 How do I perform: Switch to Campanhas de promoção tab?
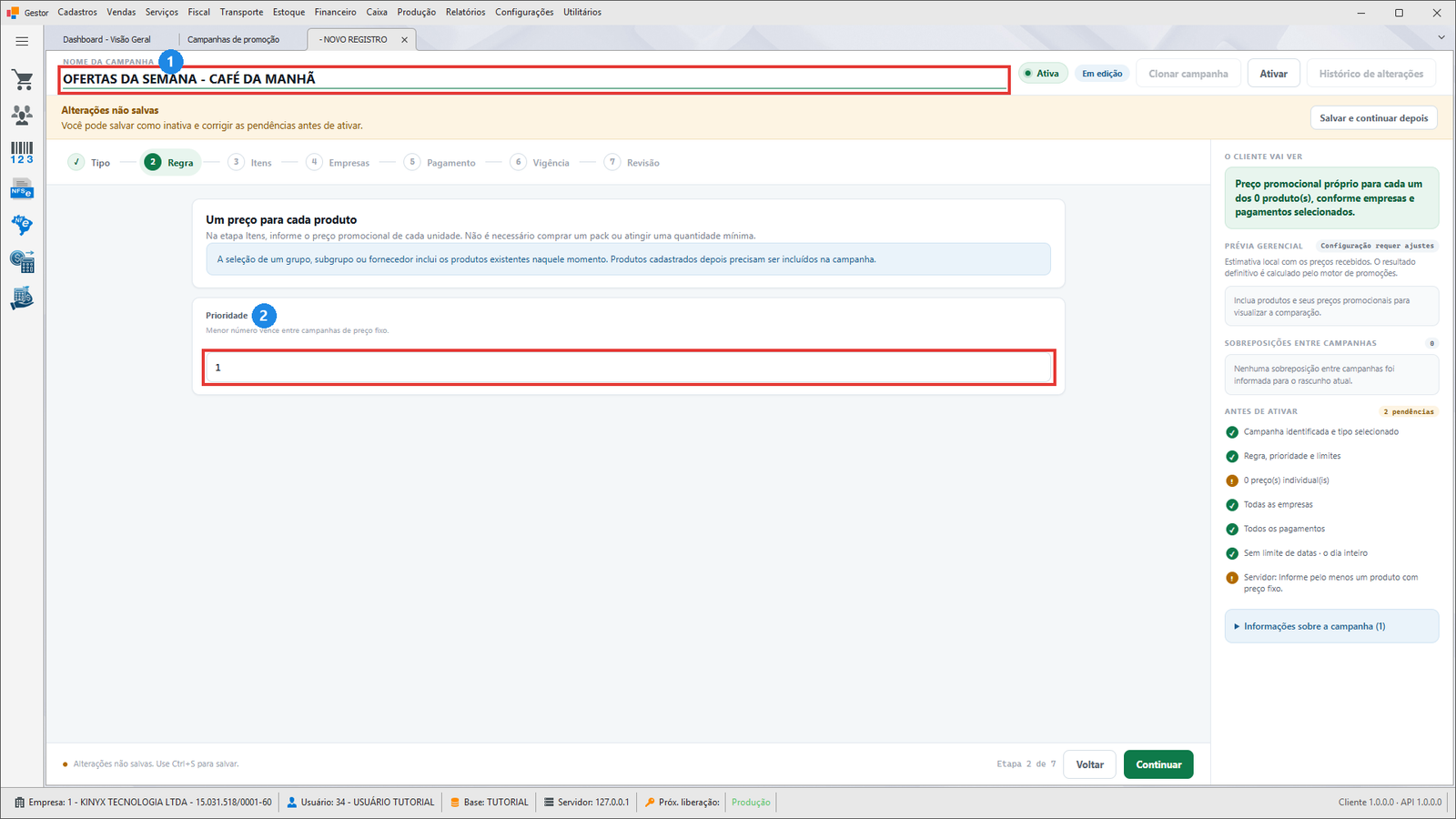pyautogui.click(x=234, y=39)
